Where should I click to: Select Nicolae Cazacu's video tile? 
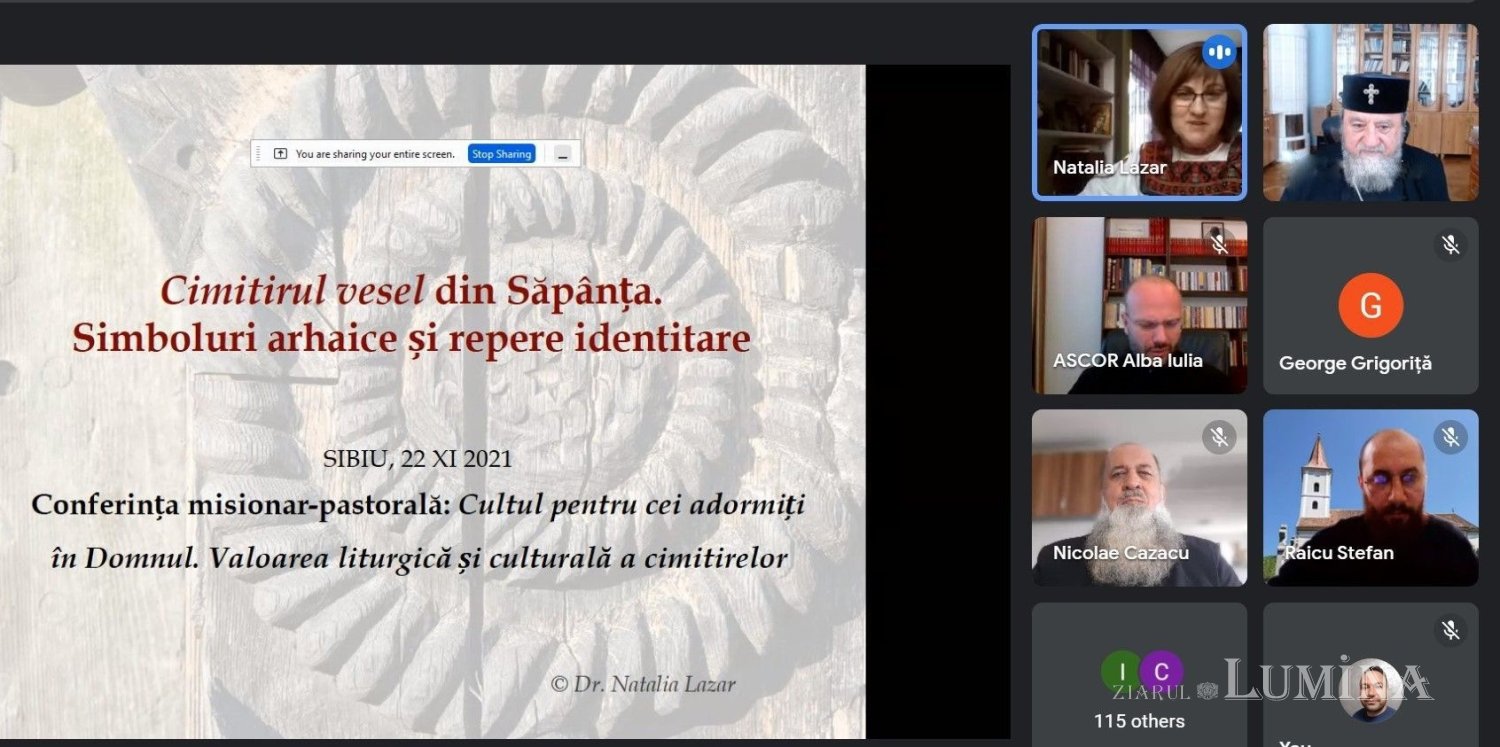(x=1139, y=497)
